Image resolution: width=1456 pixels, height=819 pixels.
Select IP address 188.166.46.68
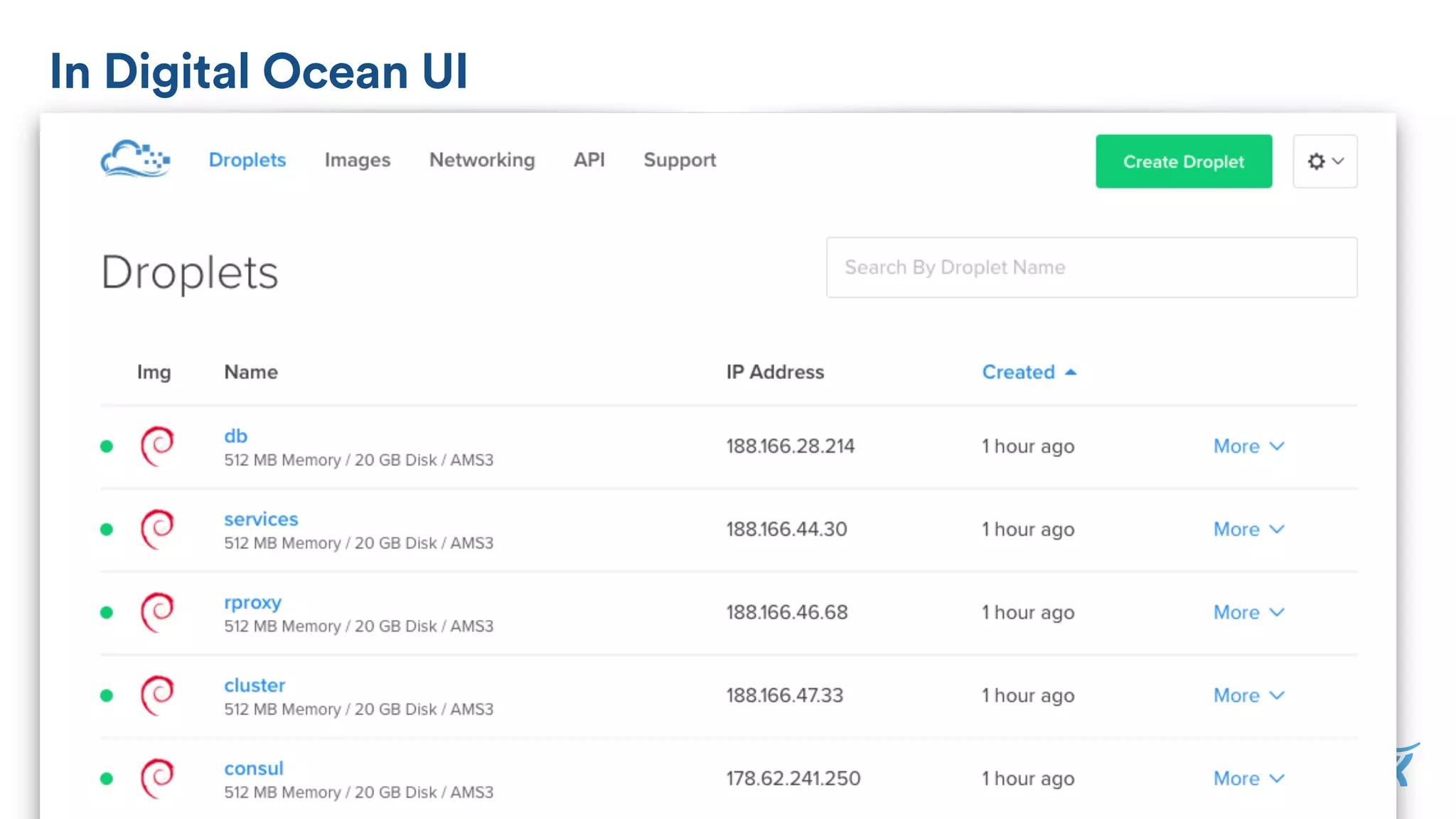tap(787, 613)
